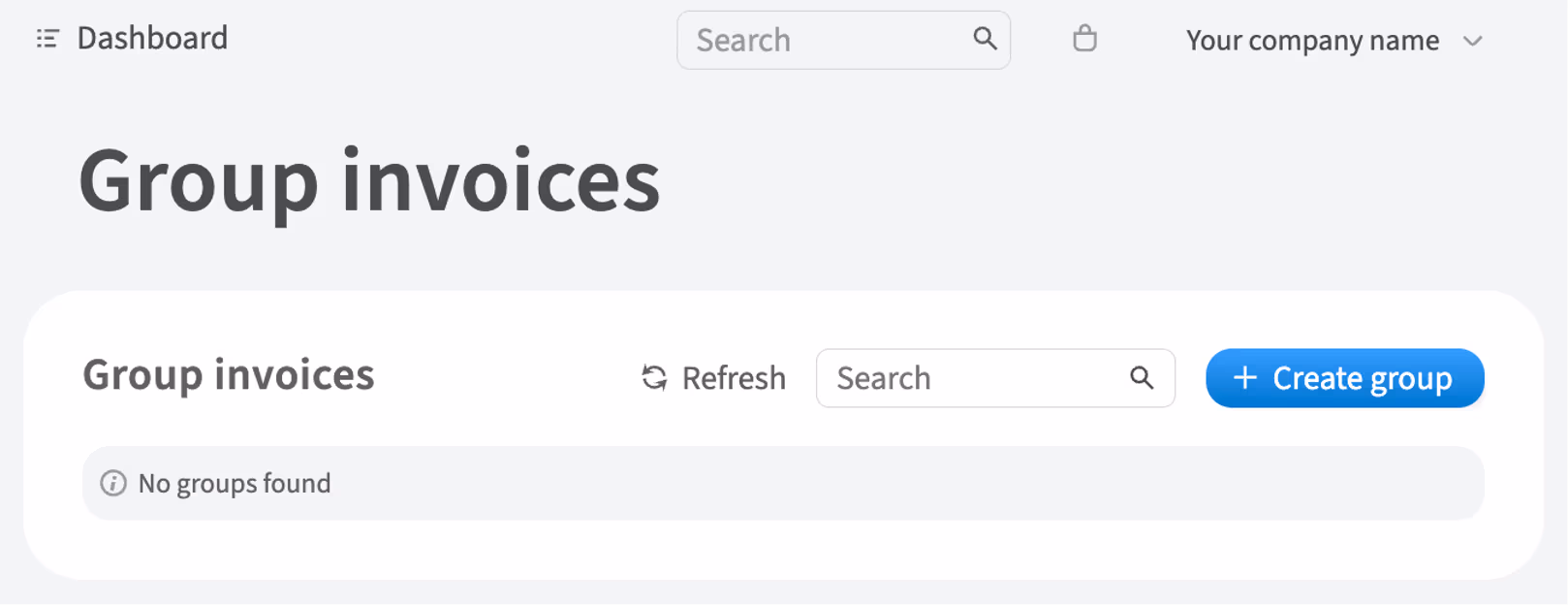Click the blue Create group button
The image size is (1568, 605).
(x=1344, y=378)
